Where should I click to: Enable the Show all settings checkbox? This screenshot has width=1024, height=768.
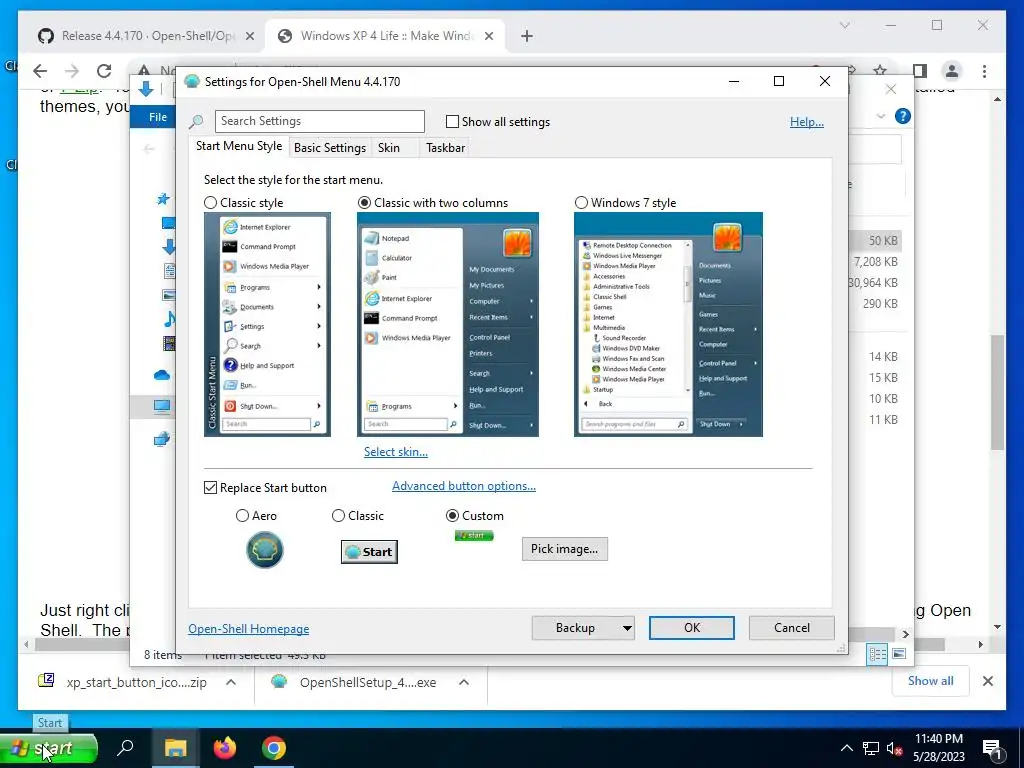[452, 122]
